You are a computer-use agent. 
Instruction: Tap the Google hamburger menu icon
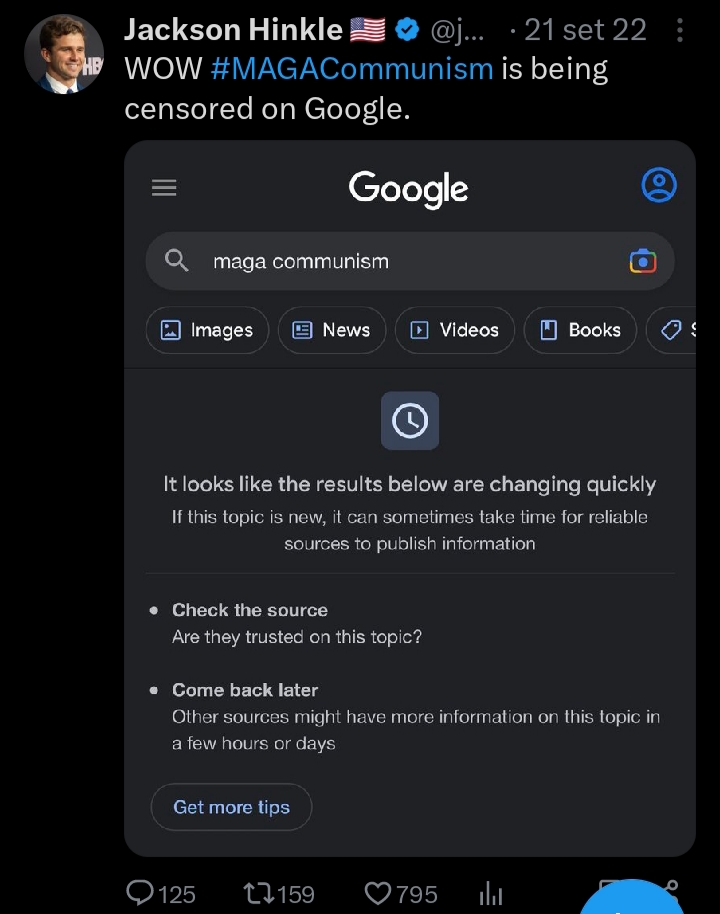[164, 188]
